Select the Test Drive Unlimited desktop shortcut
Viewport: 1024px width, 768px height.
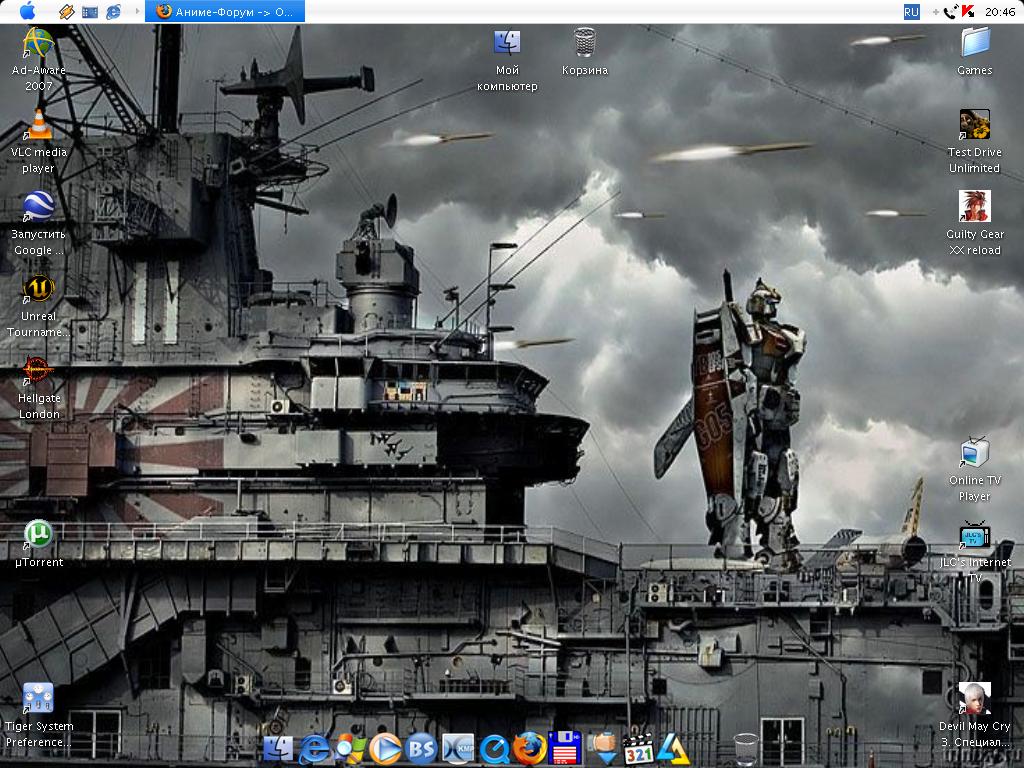[974, 142]
